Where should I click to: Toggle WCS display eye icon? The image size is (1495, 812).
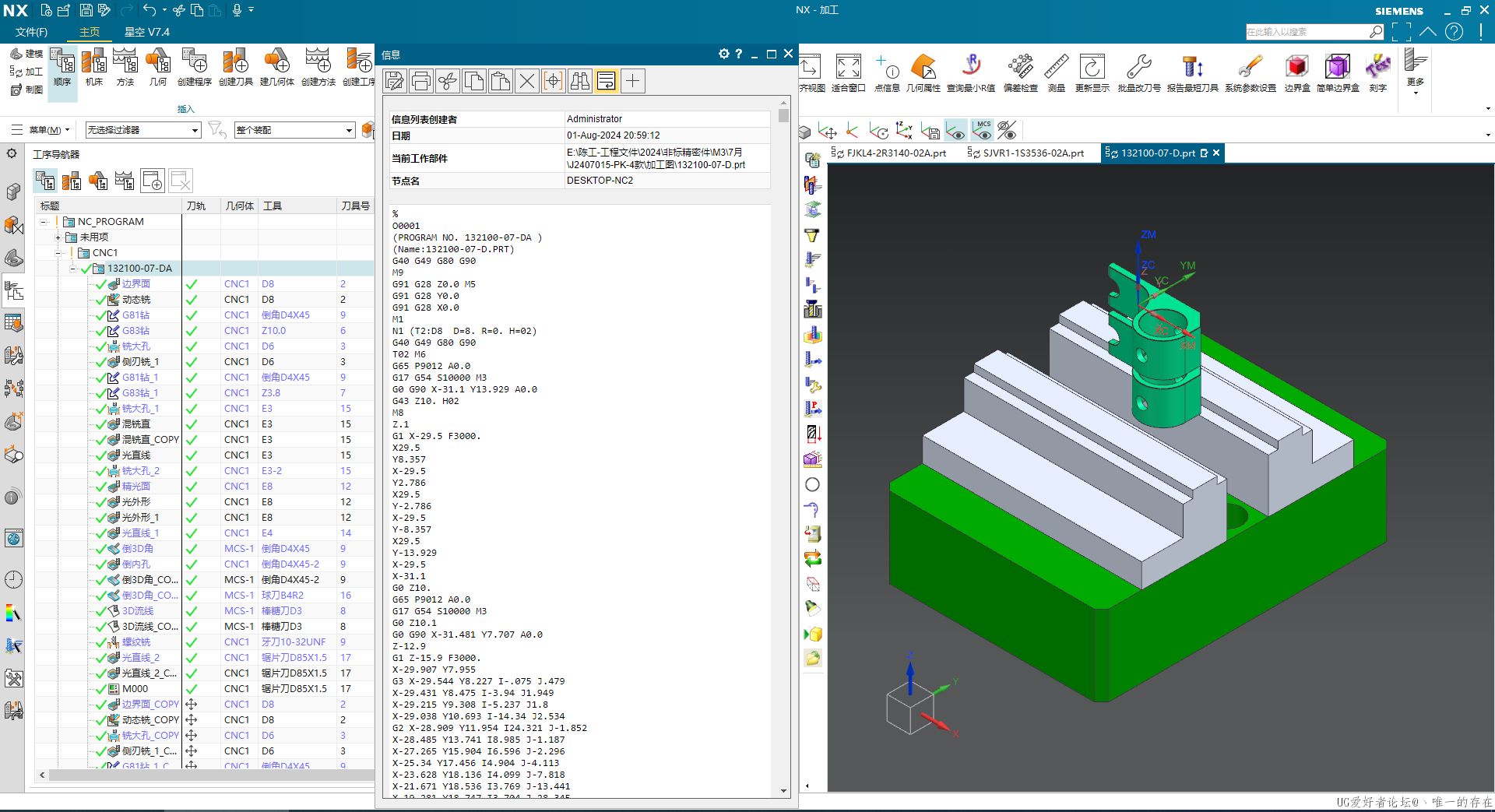[955, 131]
